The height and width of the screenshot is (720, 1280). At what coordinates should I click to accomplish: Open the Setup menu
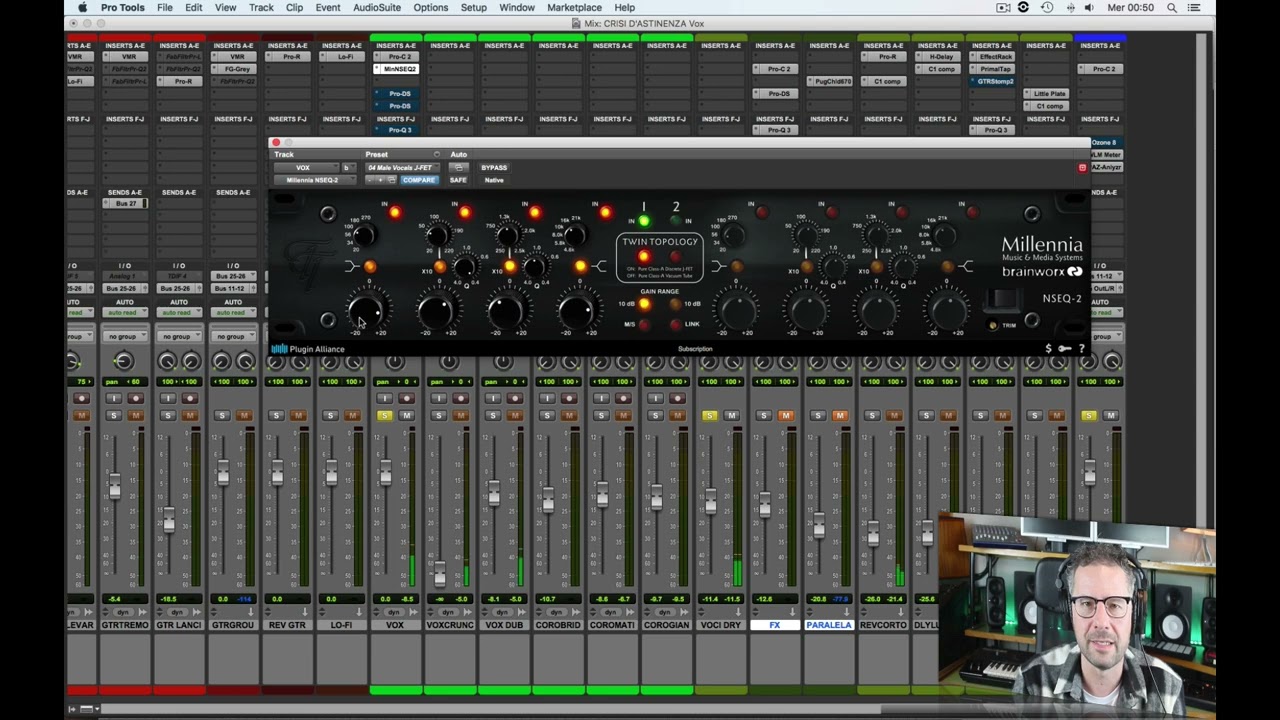474,8
